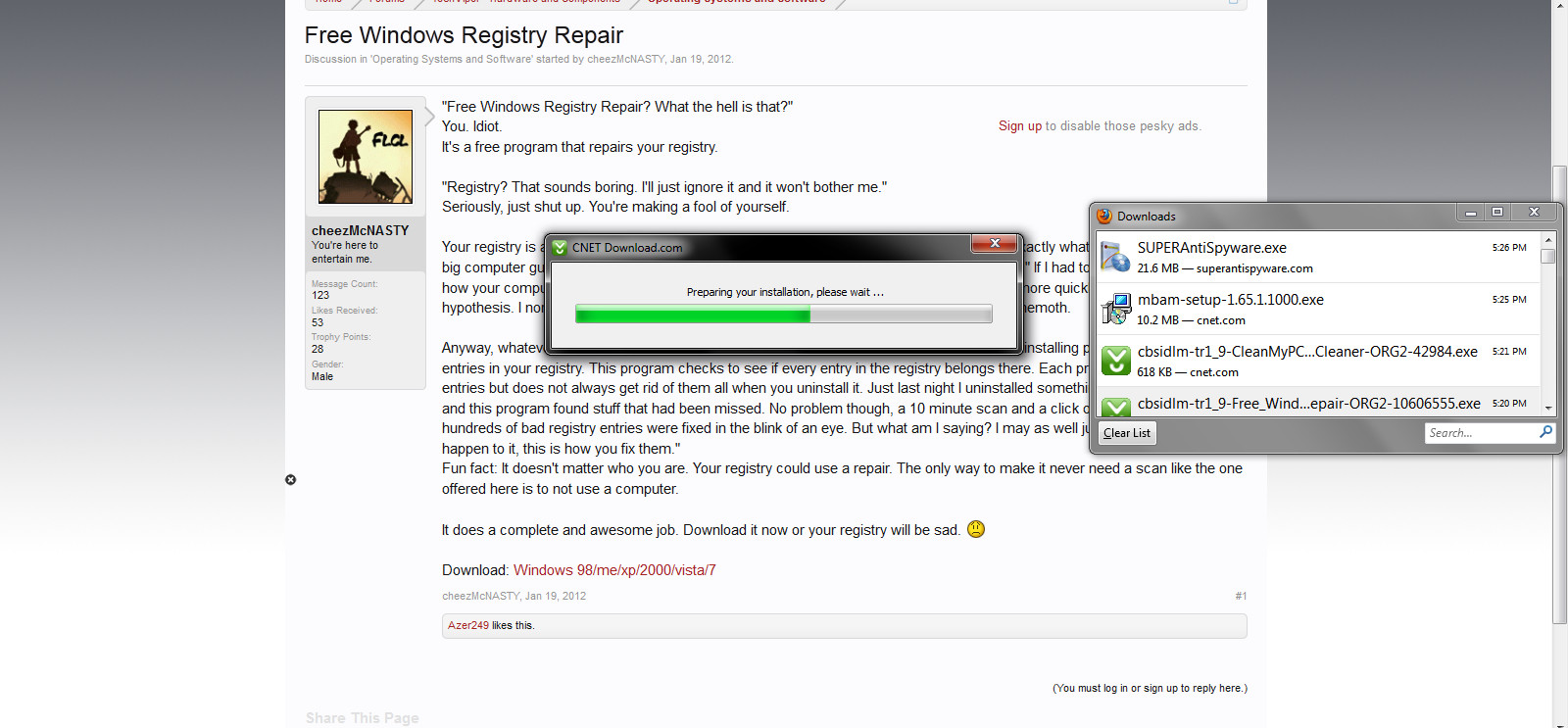The height and width of the screenshot is (728, 1568).
Task: Follow the Windows 98/me/xp/2000/vista/7 download link
Action: point(614,570)
